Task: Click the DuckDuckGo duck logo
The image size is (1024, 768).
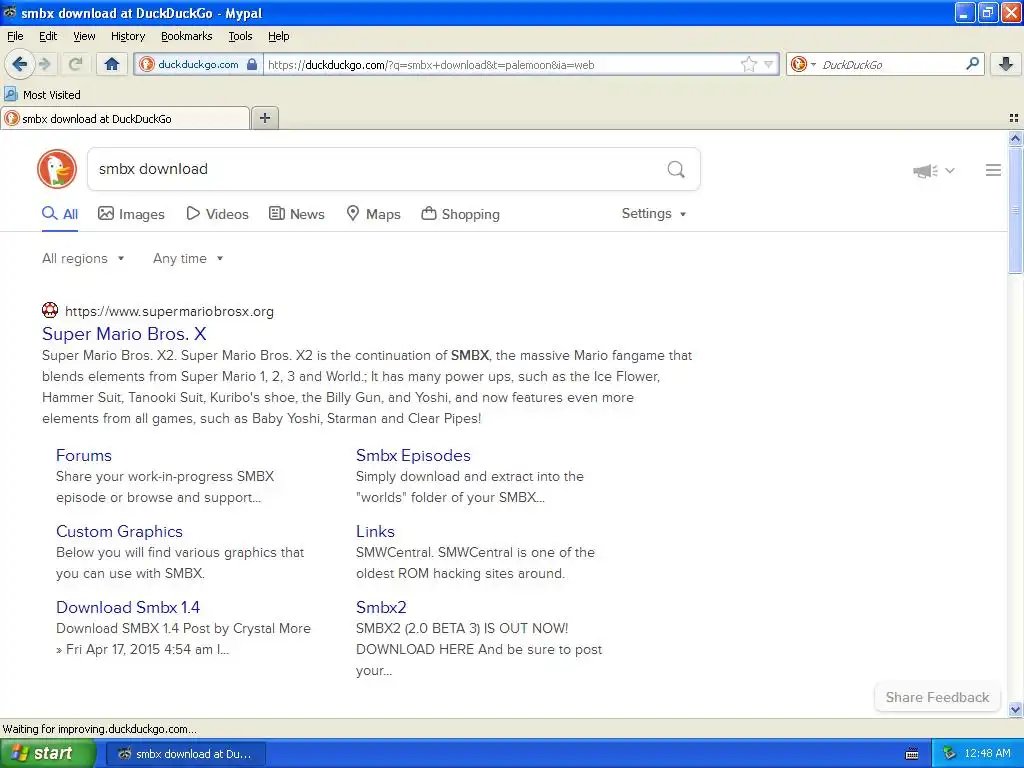Action: click(x=57, y=169)
